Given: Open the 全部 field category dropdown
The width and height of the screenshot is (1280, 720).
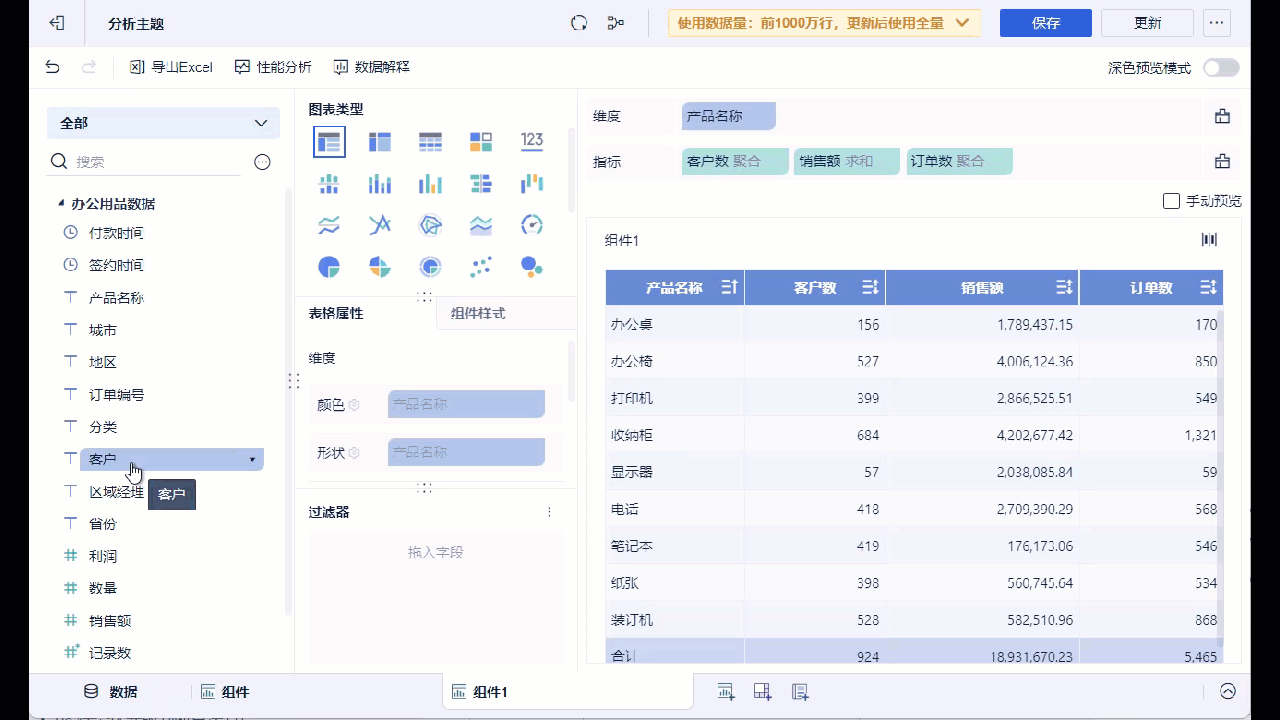Looking at the screenshot, I should pyautogui.click(x=163, y=123).
